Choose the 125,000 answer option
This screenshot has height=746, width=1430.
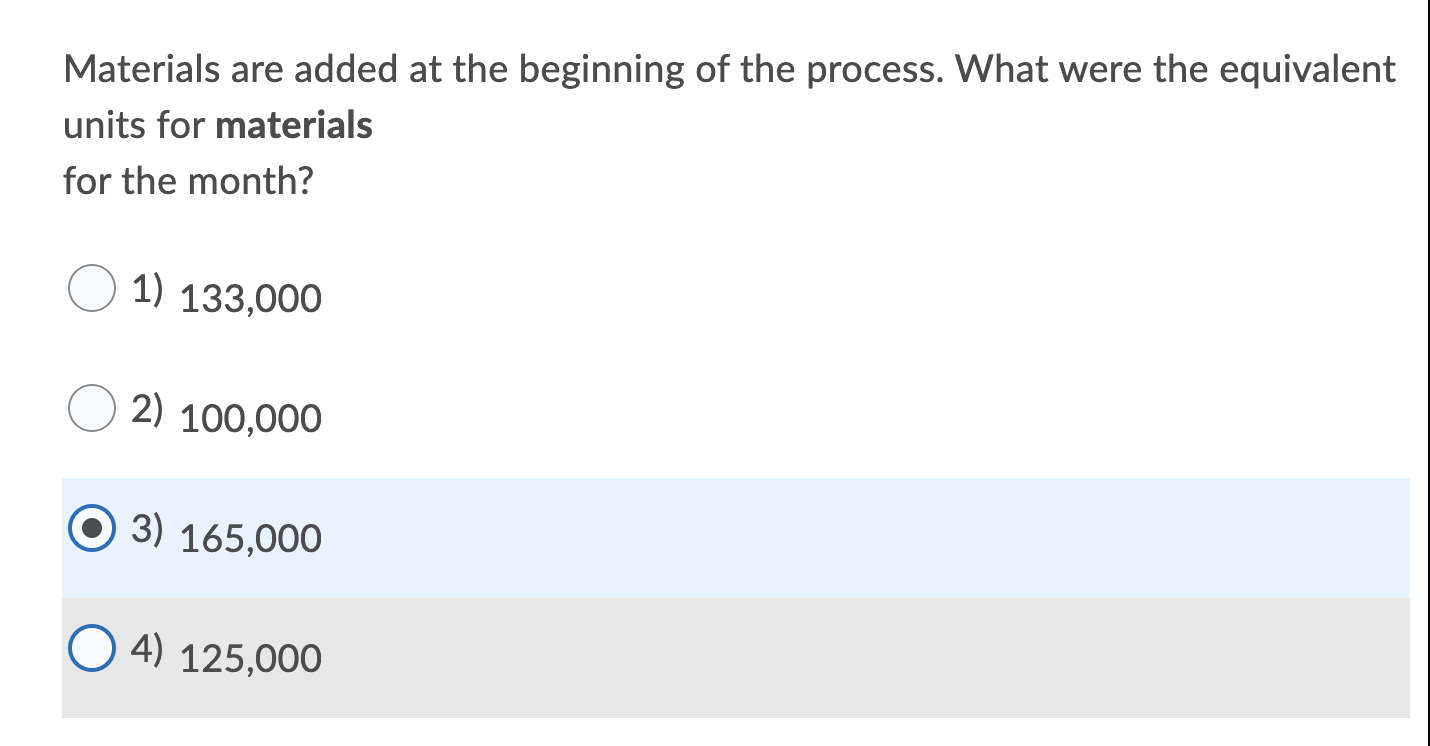tap(91, 648)
